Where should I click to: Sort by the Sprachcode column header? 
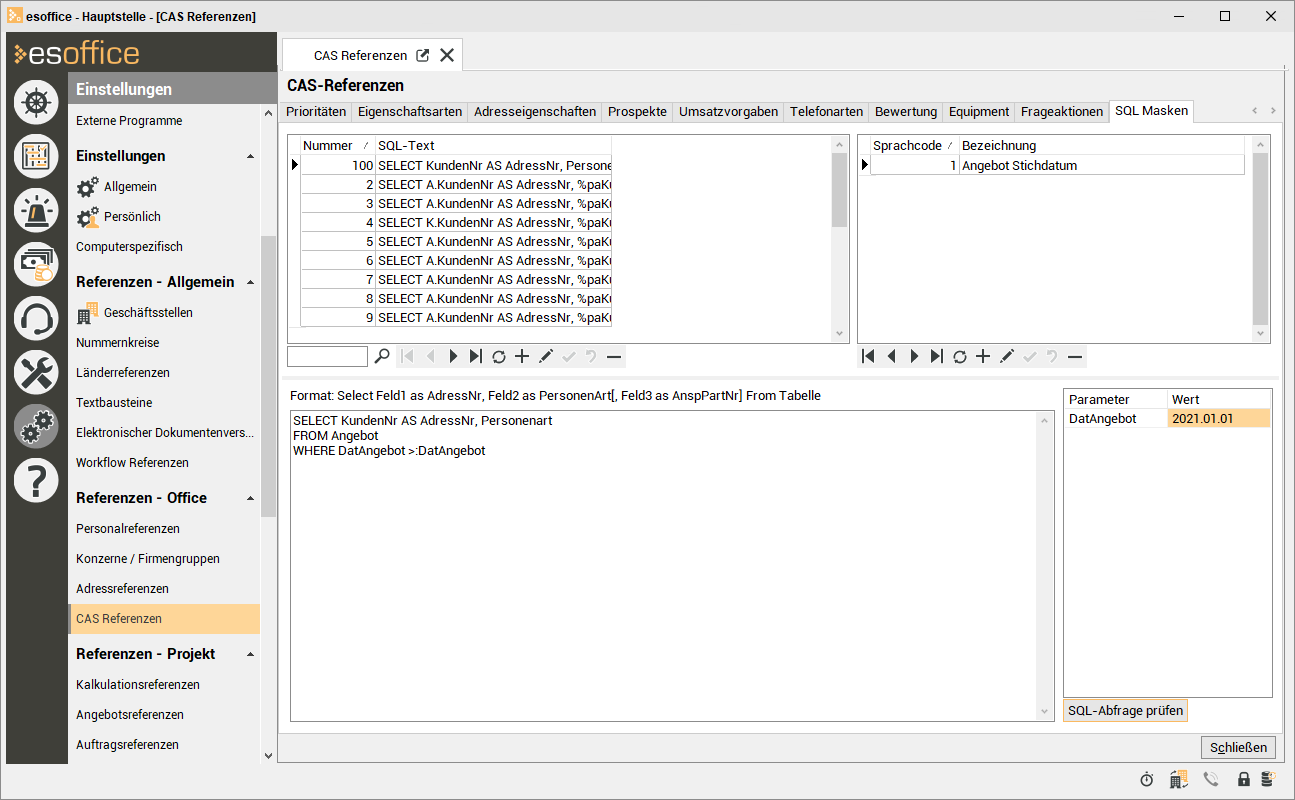pos(914,146)
